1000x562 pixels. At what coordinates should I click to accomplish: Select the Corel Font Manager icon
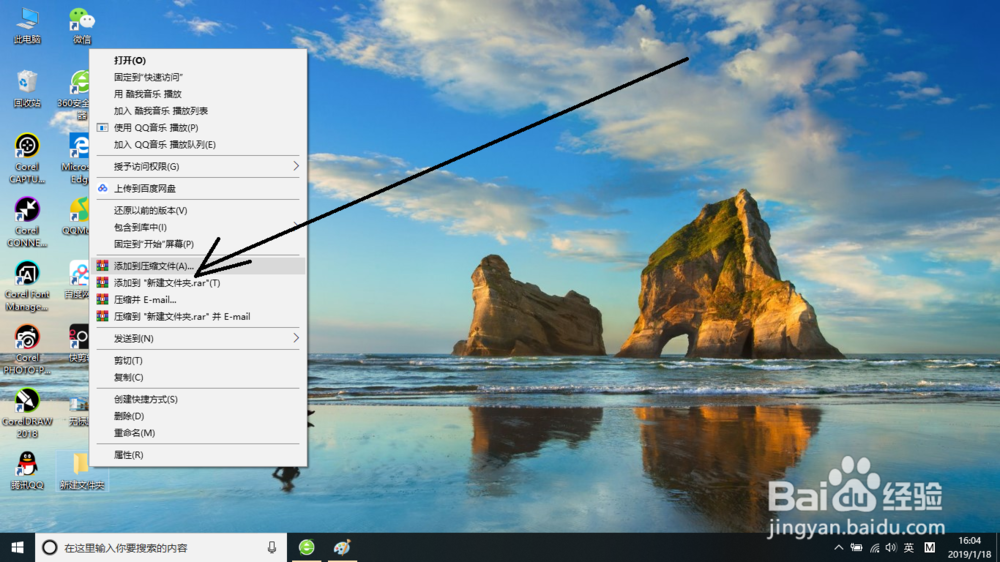[x=27, y=286]
